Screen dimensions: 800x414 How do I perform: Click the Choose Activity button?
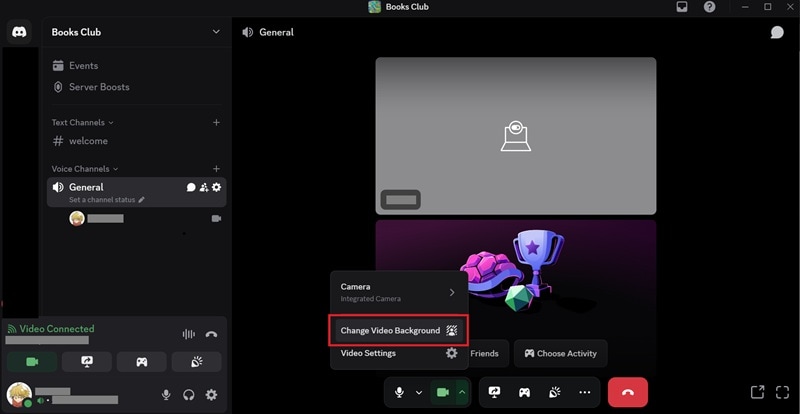(560, 353)
